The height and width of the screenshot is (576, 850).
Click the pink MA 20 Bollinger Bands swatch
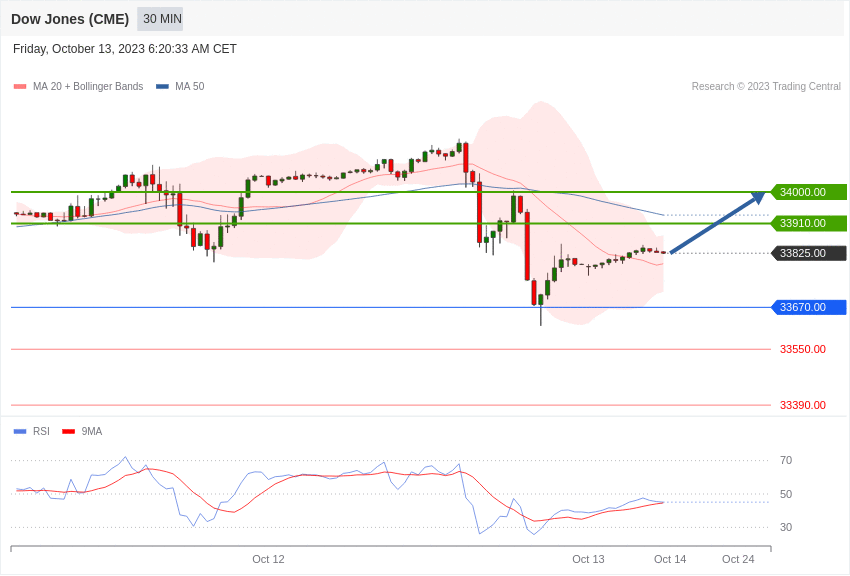pyautogui.click(x=20, y=87)
